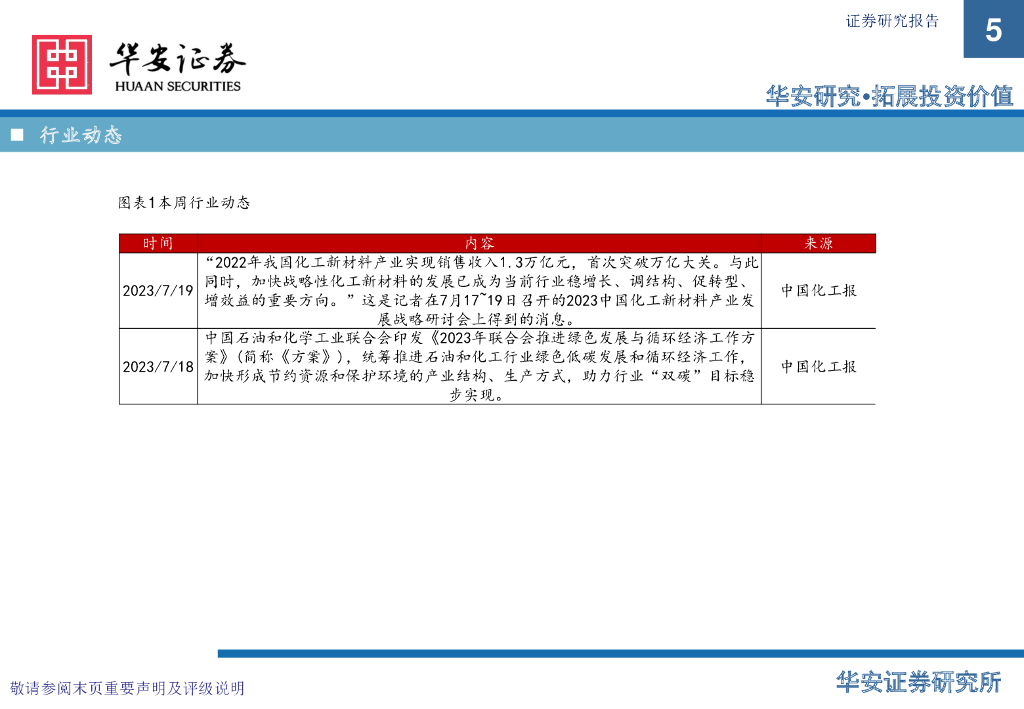Viewport: 1024px width, 709px height.
Task: Click the 华安证券 calligraphy company name
Action: point(178,58)
